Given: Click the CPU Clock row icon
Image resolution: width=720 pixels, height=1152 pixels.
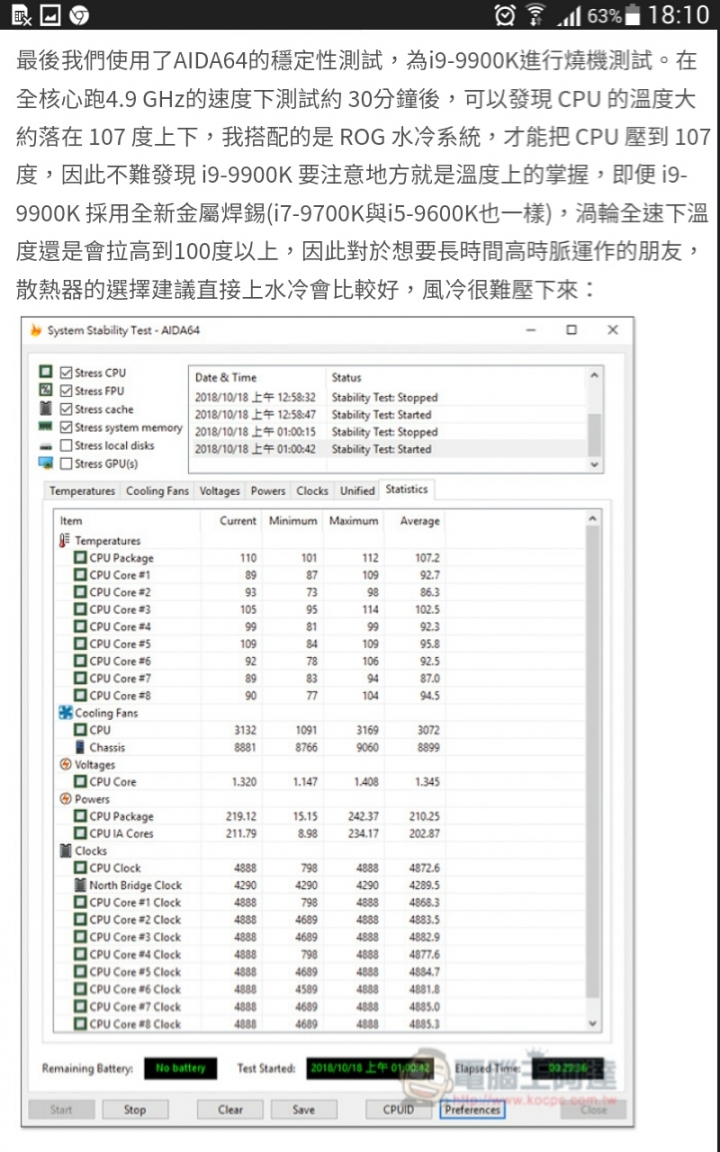Looking at the screenshot, I should coord(81,868).
